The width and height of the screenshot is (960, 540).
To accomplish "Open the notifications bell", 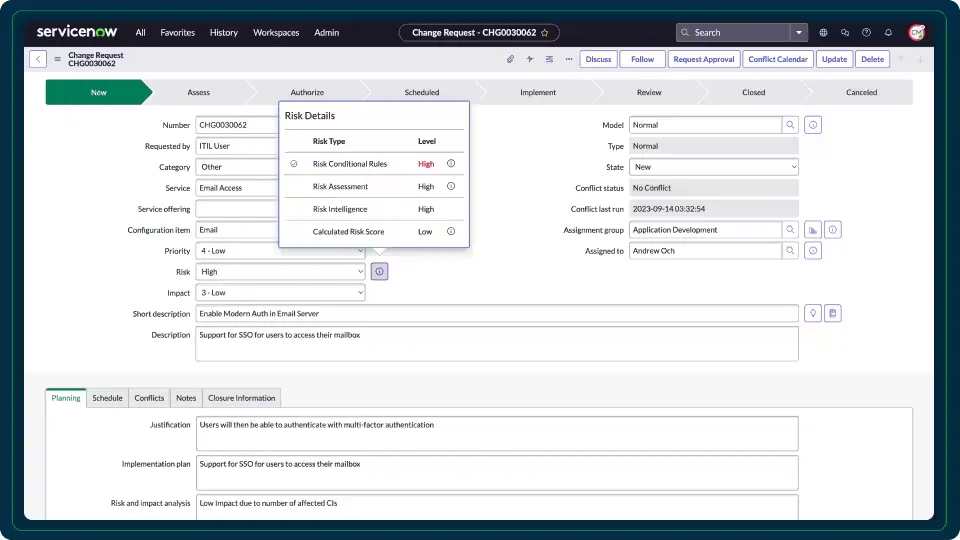I will [888, 32].
